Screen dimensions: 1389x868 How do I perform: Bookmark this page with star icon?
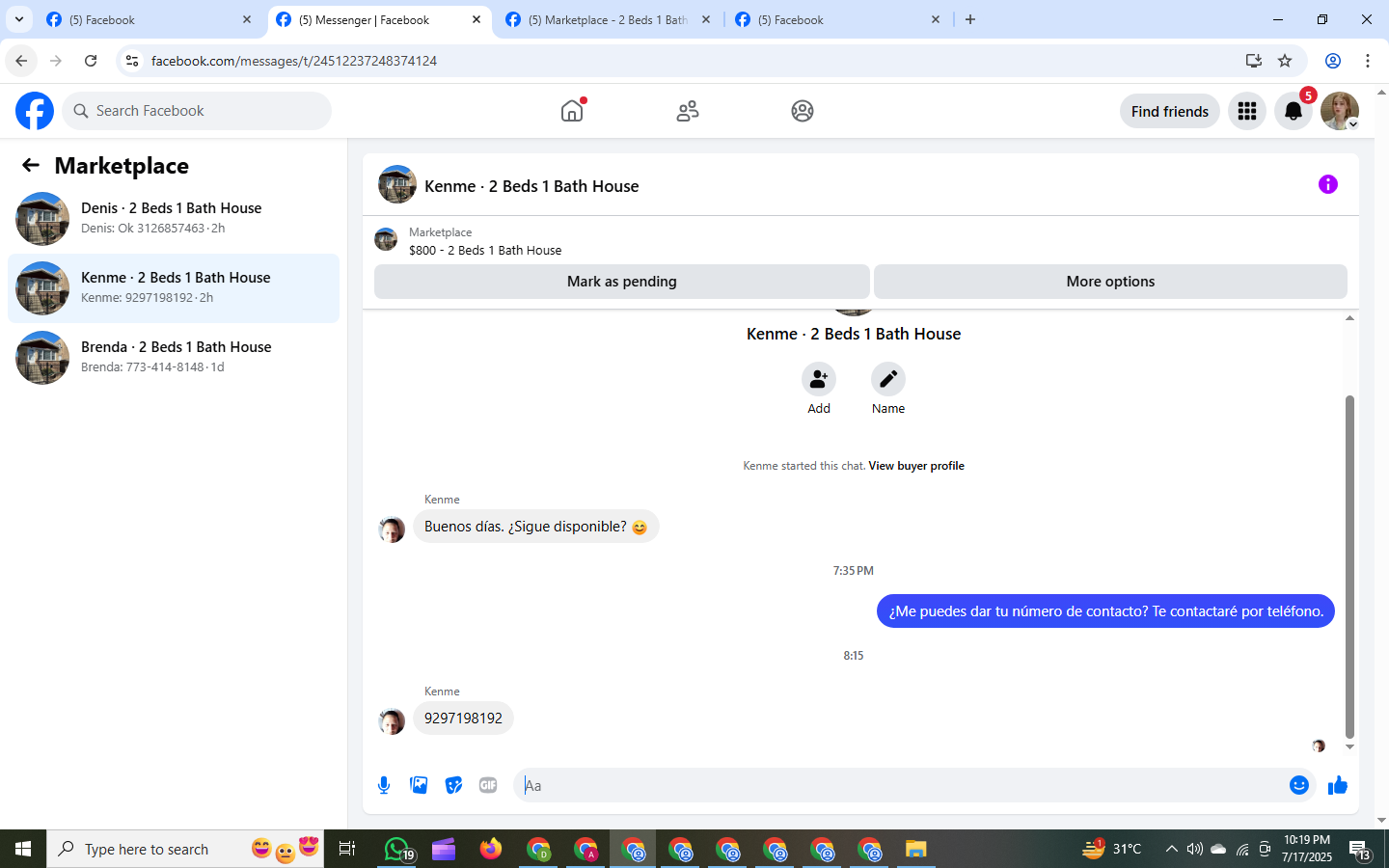click(x=1285, y=61)
